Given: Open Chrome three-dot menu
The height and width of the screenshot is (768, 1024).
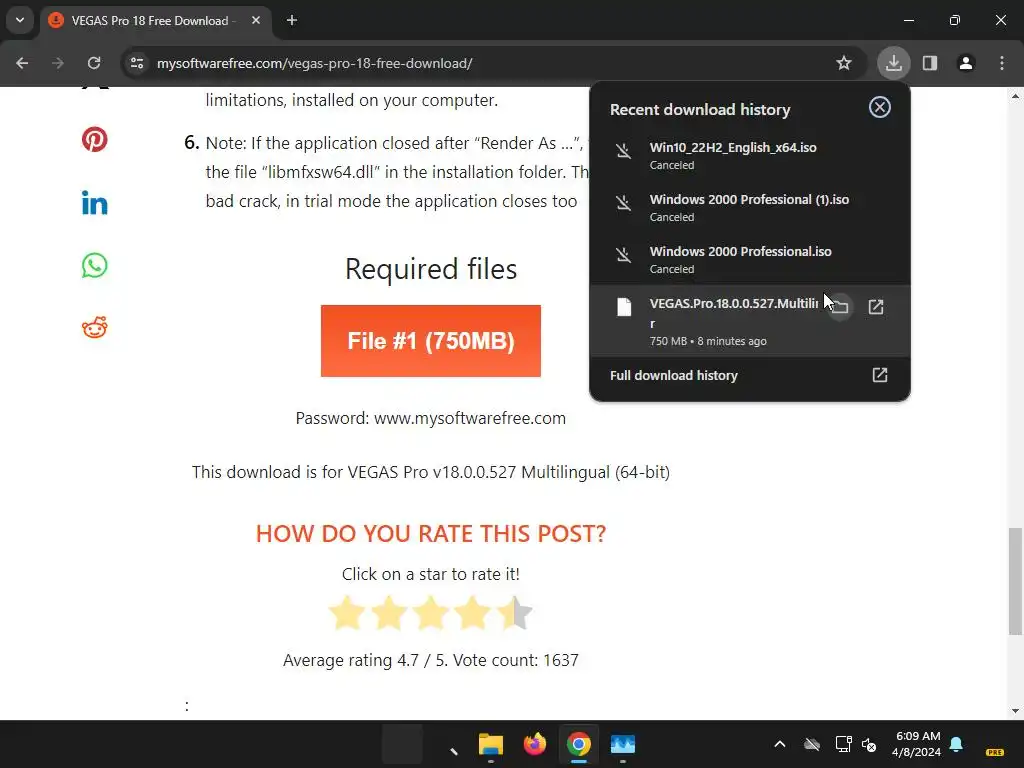Looking at the screenshot, I should [1002, 63].
